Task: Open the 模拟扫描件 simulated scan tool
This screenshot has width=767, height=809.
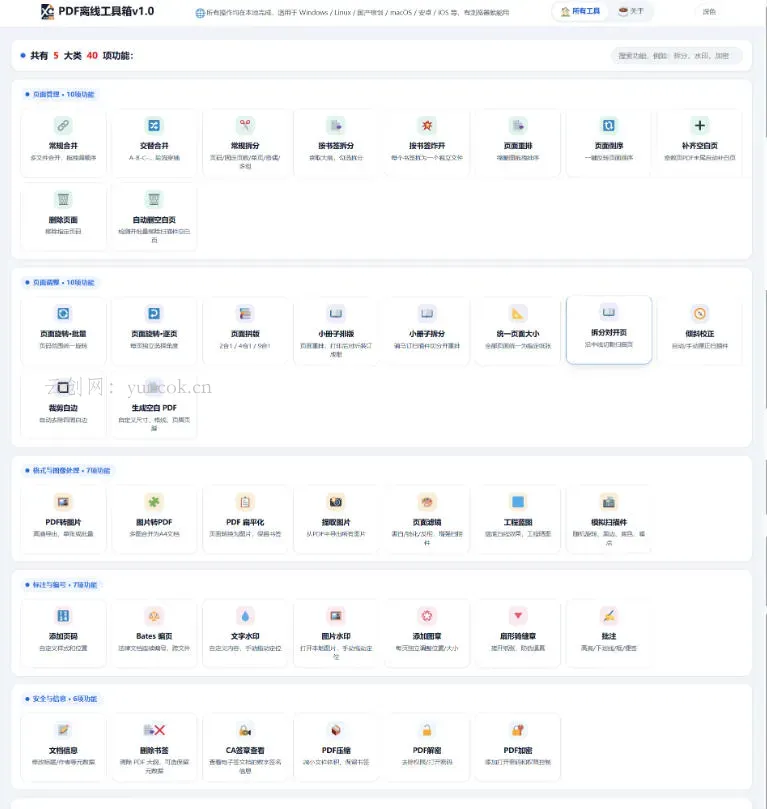Action: (609, 520)
